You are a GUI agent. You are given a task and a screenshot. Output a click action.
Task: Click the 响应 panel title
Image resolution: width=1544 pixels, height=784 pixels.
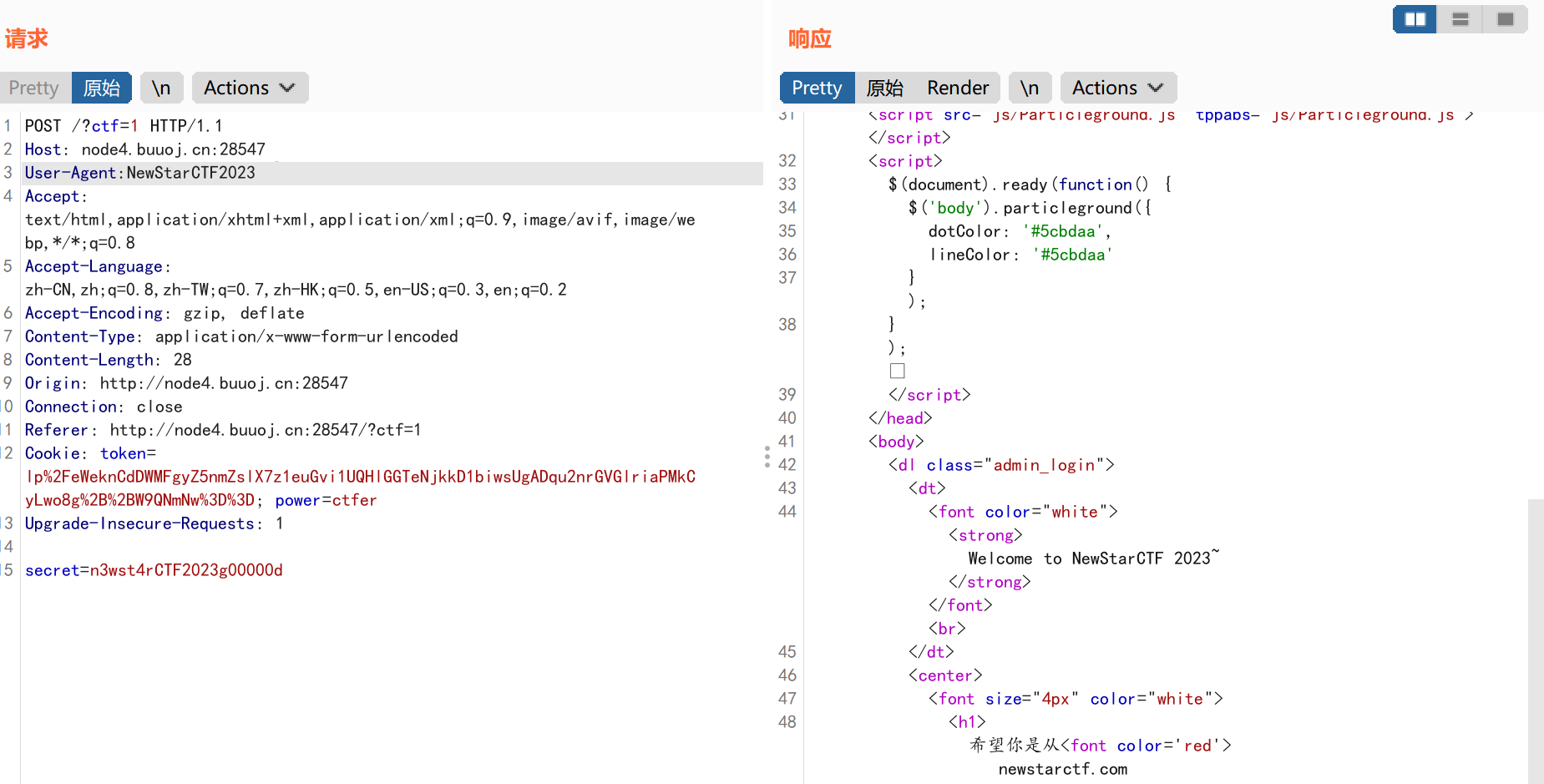pos(810,38)
